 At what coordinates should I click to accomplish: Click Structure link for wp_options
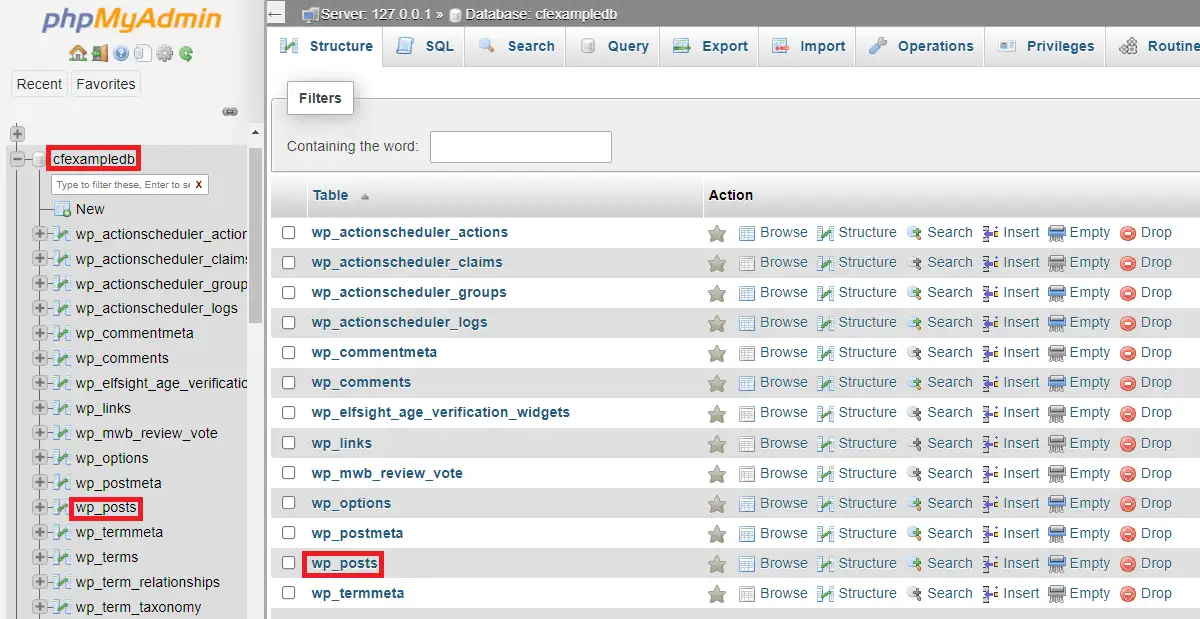pyautogui.click(x=867, y=503)
